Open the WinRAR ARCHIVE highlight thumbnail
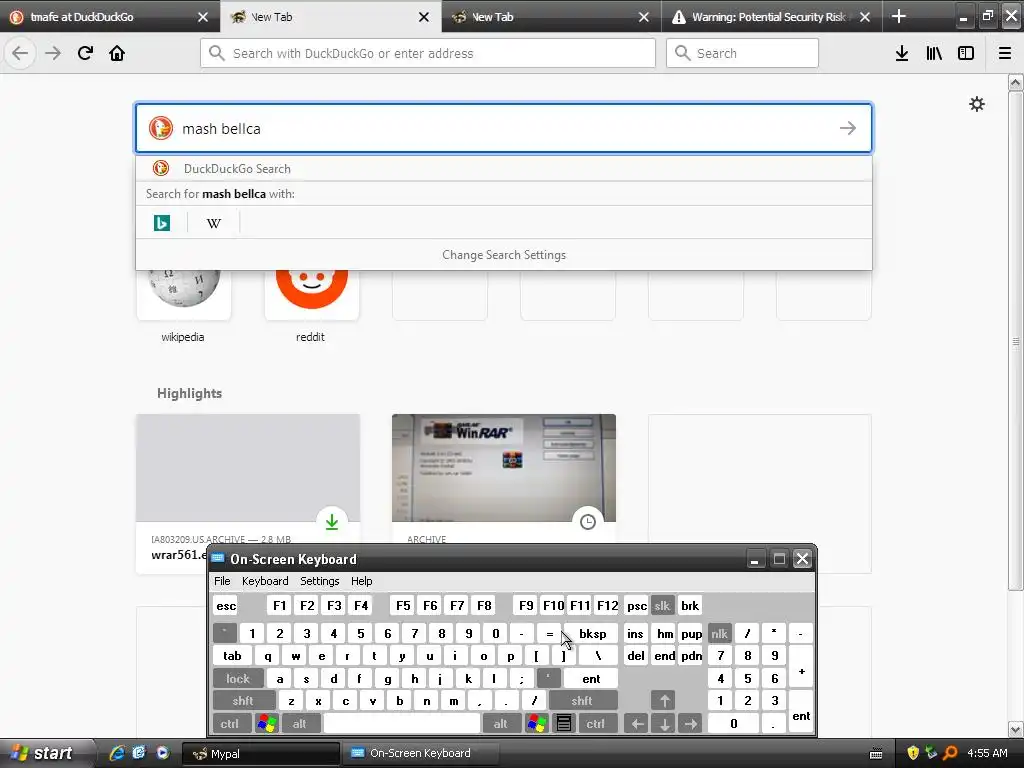The height and width of the screenshot is (768, 1024). [504, 468]
